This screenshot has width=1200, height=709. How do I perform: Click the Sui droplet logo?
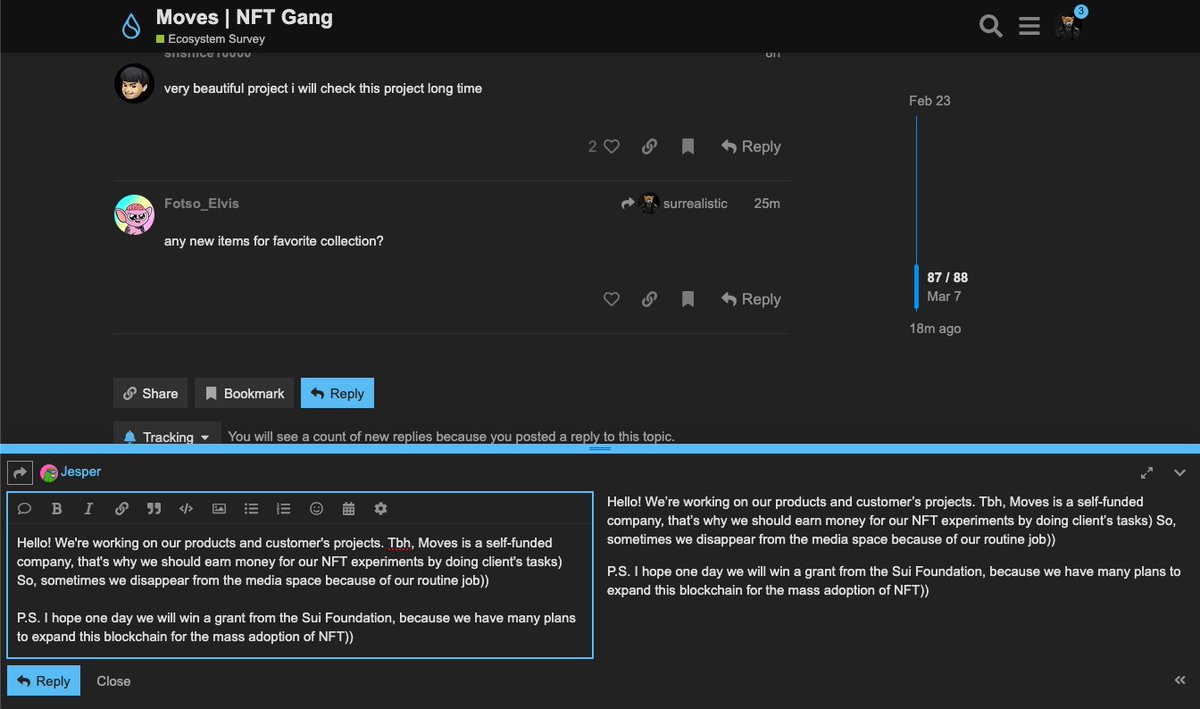point(131,26)
